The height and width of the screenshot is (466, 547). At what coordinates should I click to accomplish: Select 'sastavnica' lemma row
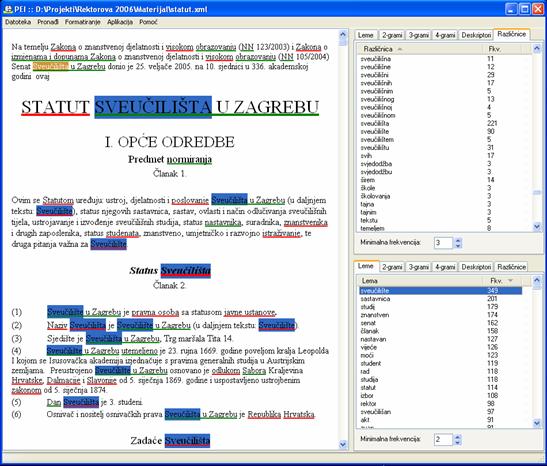[441, 299]
